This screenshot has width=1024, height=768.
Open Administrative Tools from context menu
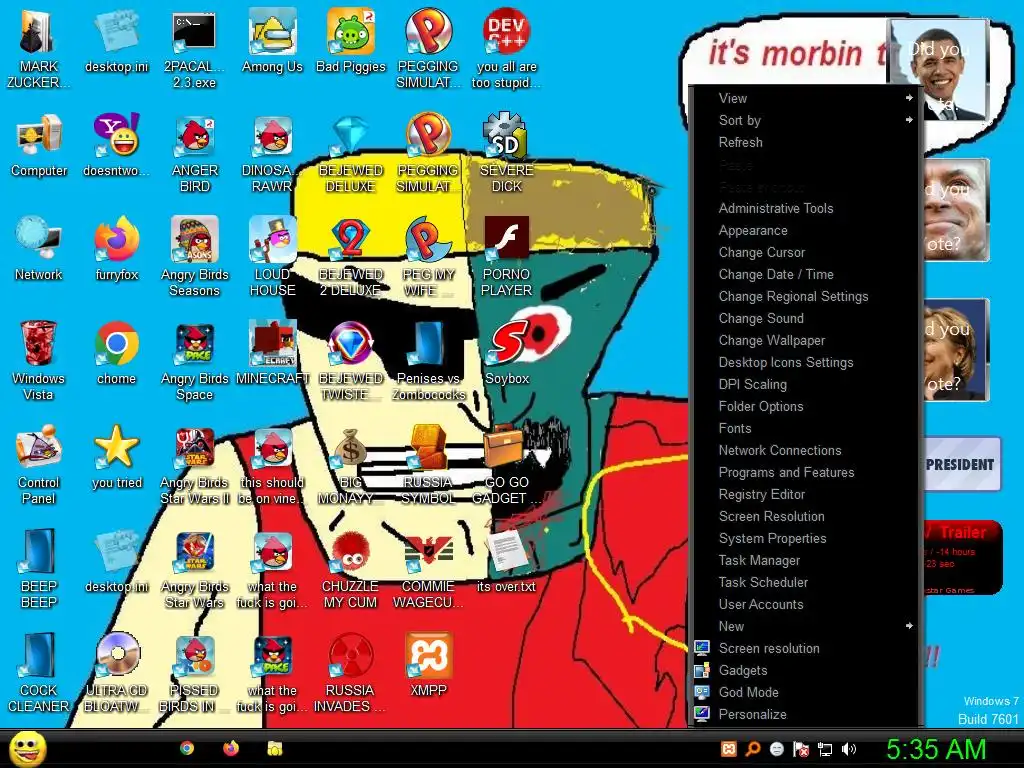pyautogui.click(x=807, y=208)
